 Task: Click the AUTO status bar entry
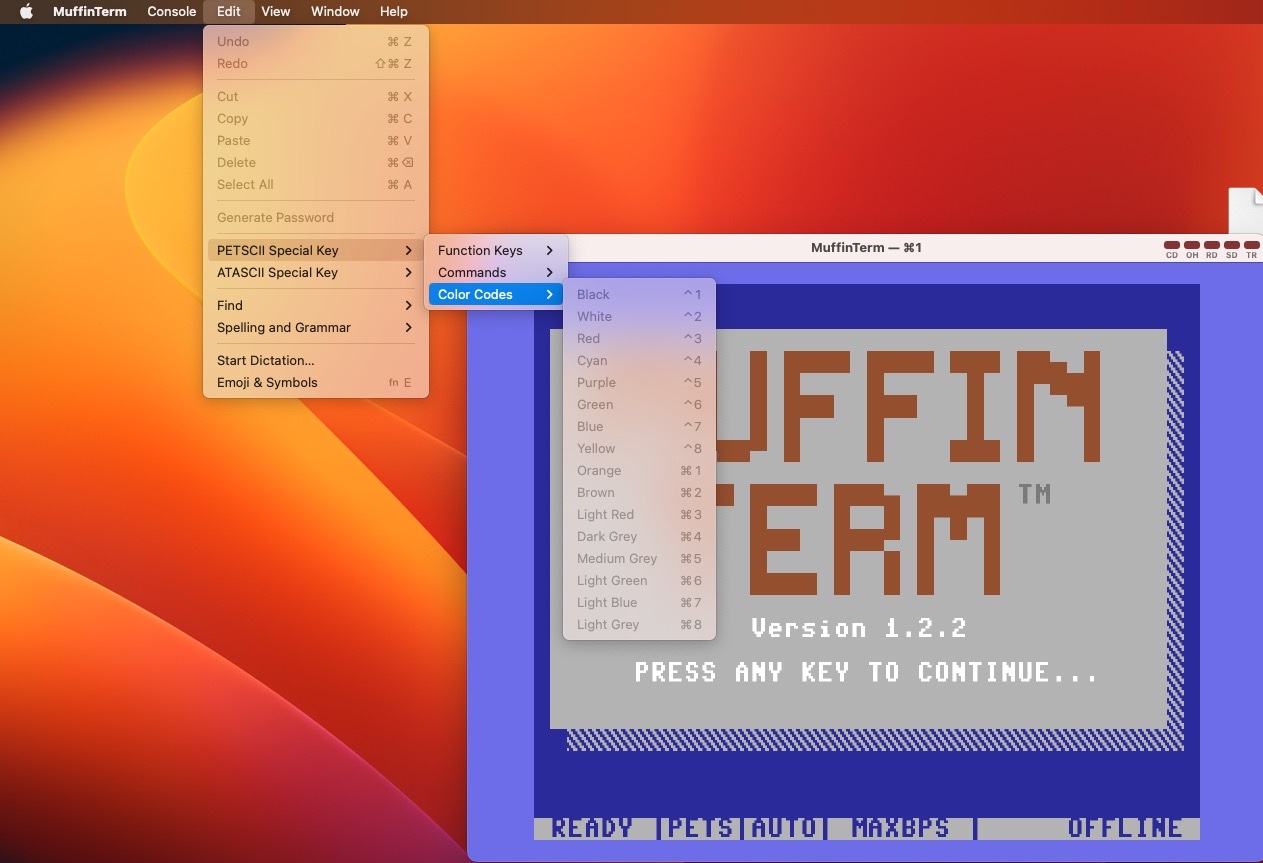pos(784,828)
